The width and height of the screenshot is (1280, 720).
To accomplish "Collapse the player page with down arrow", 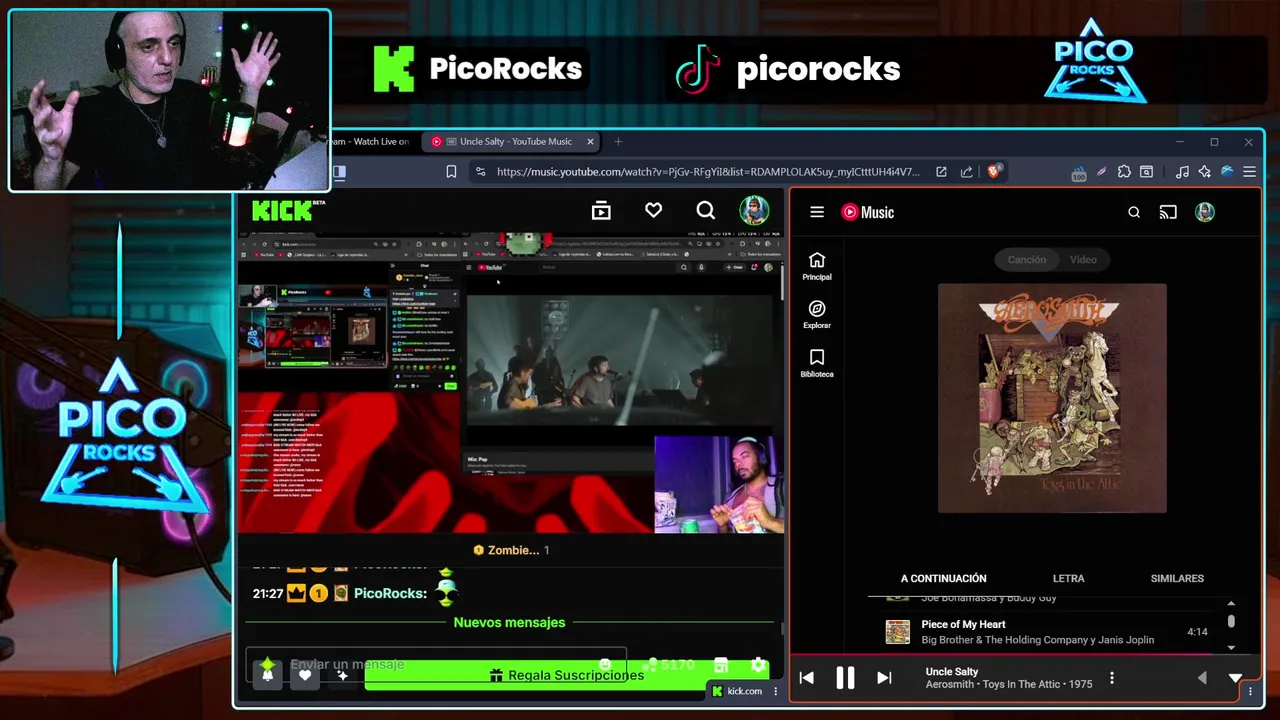I will tap(1236, 678).
